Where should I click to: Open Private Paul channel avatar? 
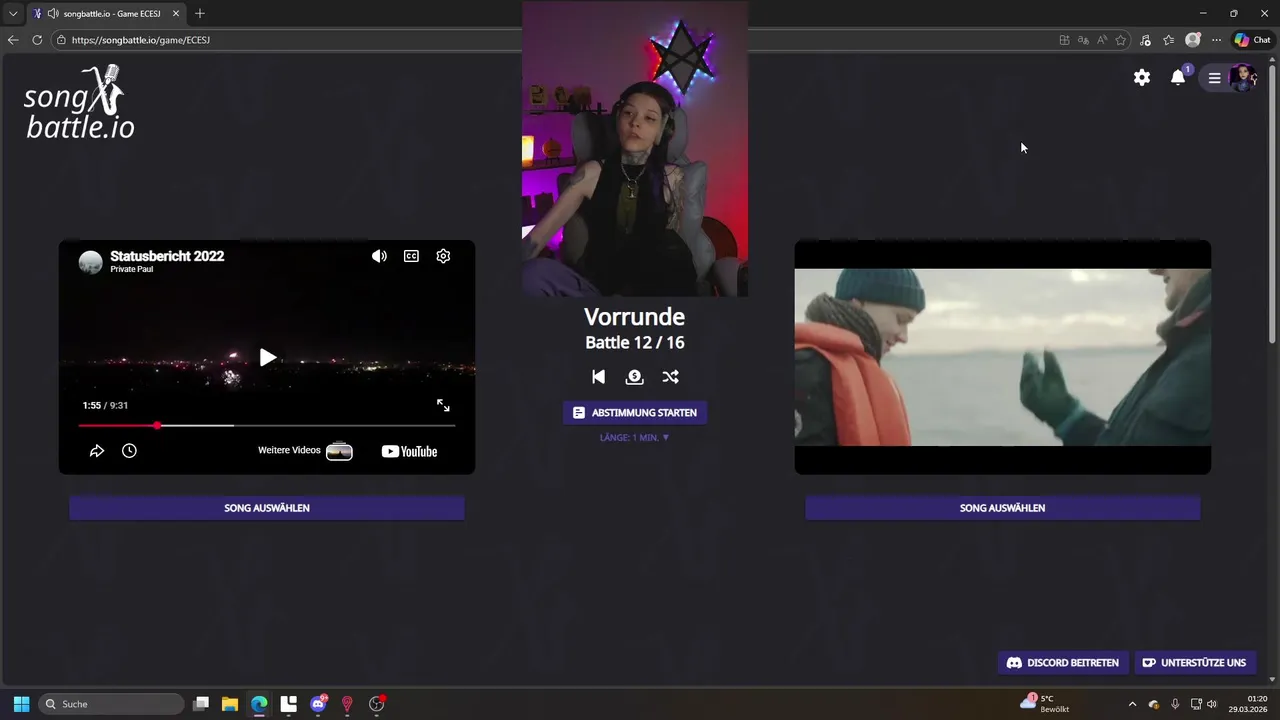click(90, 262)
